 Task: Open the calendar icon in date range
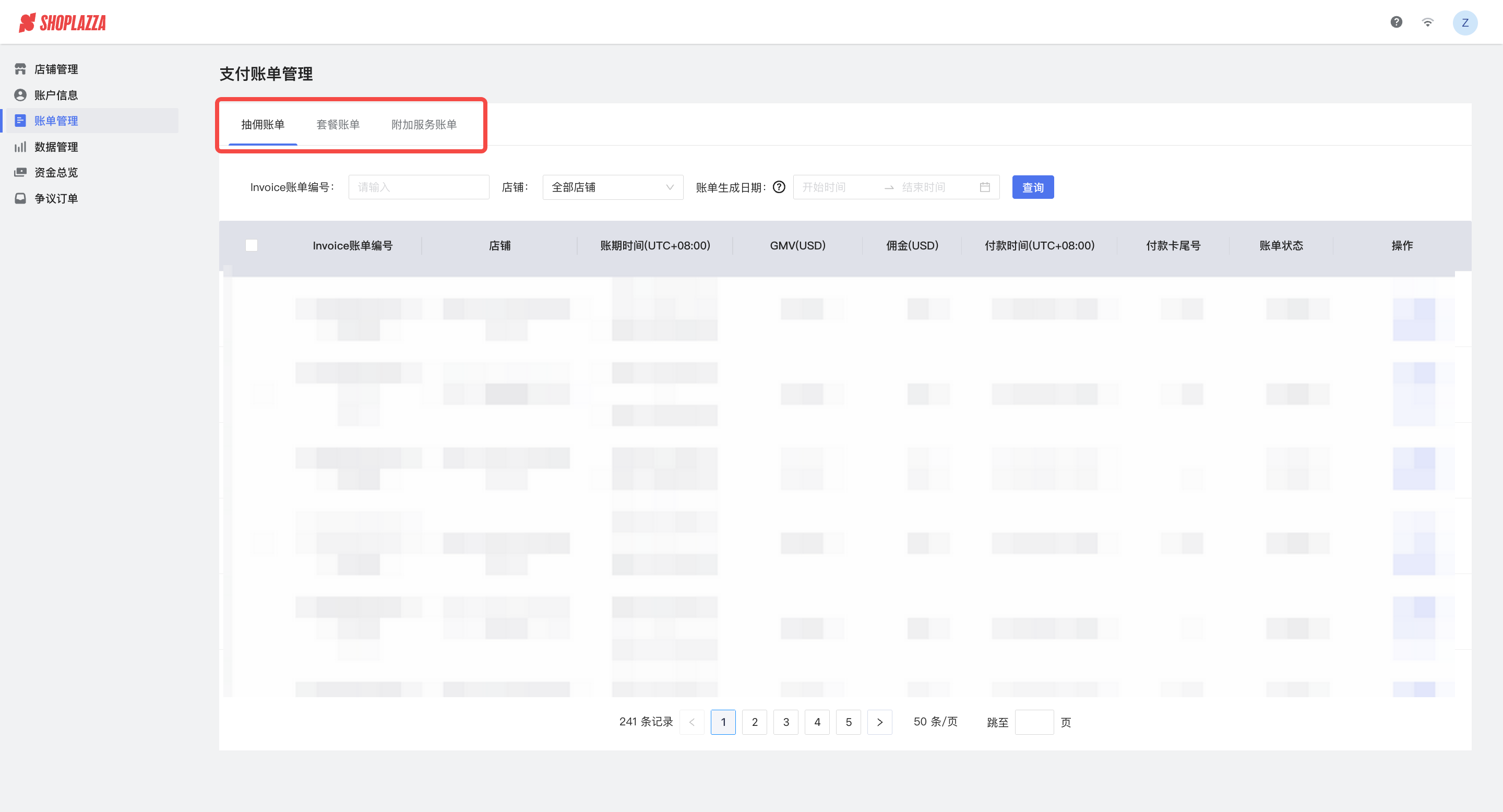pos(985,187)
